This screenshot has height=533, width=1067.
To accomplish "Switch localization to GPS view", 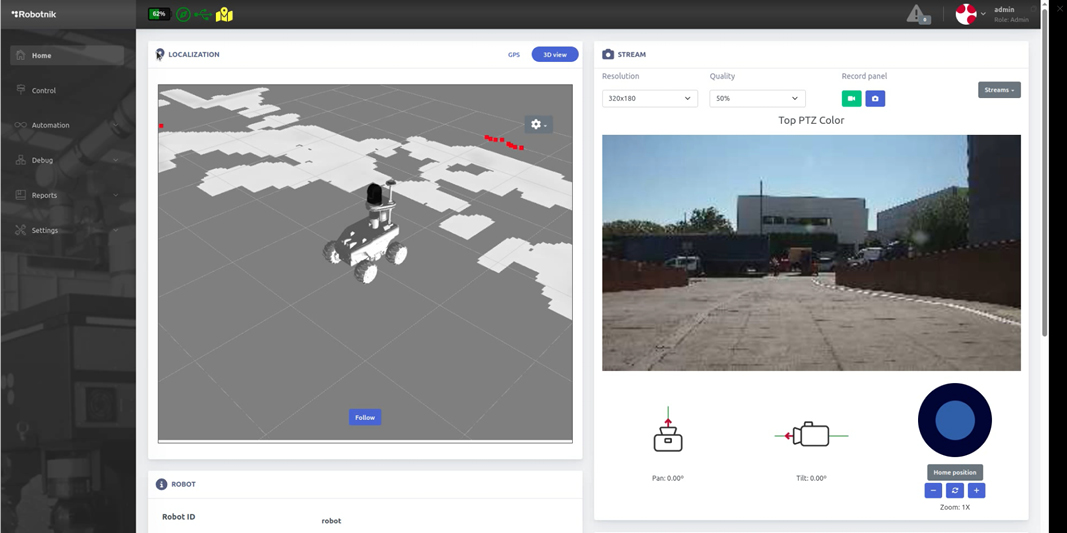I will coord(514,55).
